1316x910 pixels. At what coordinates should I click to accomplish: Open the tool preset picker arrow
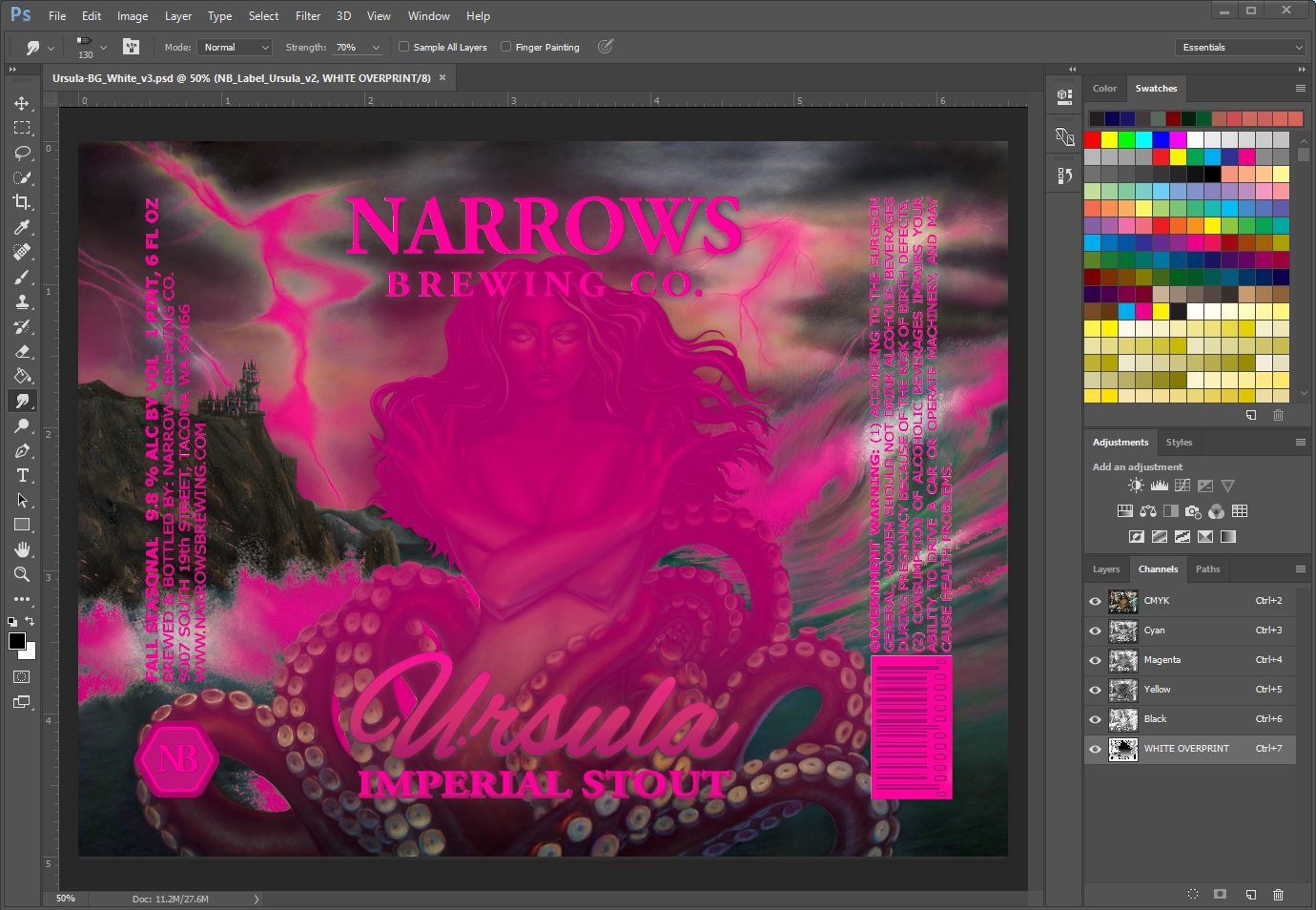pyautogui.click(x=51, y=47)
